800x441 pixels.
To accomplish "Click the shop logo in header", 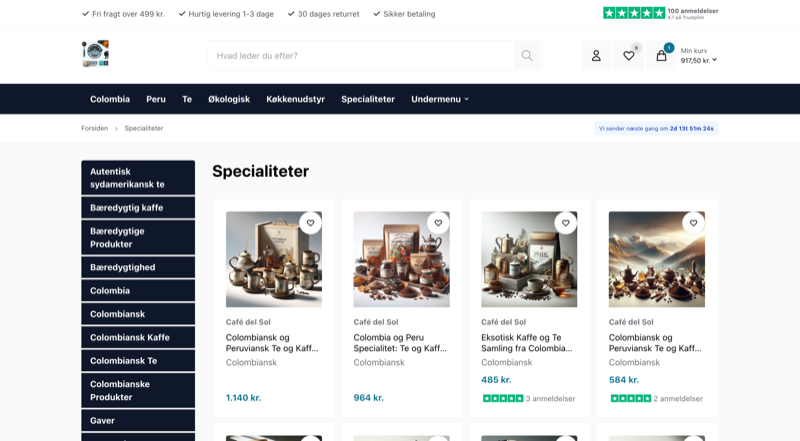I will 95,54.
